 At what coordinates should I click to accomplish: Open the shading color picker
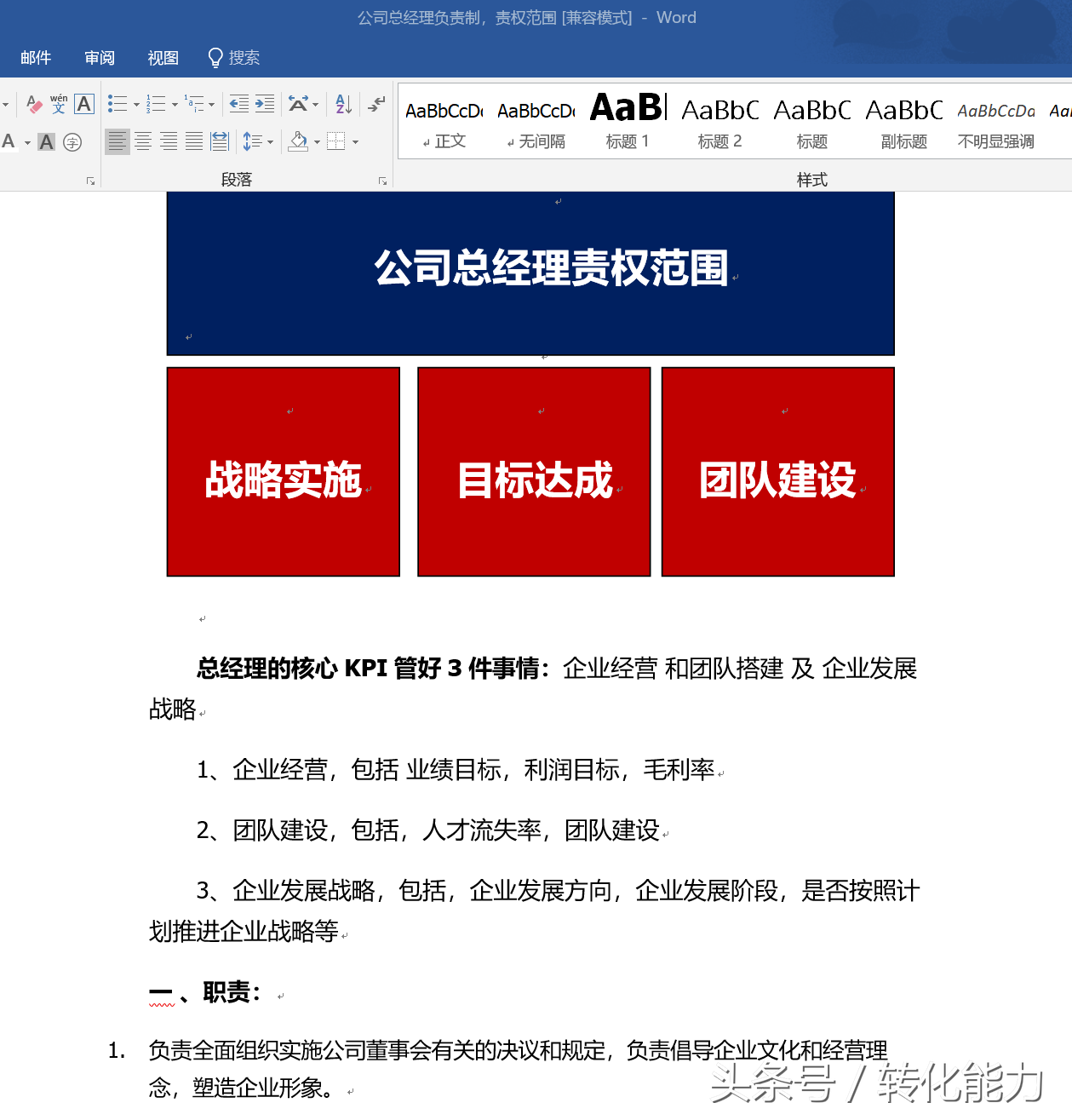(x=315, y=141)
